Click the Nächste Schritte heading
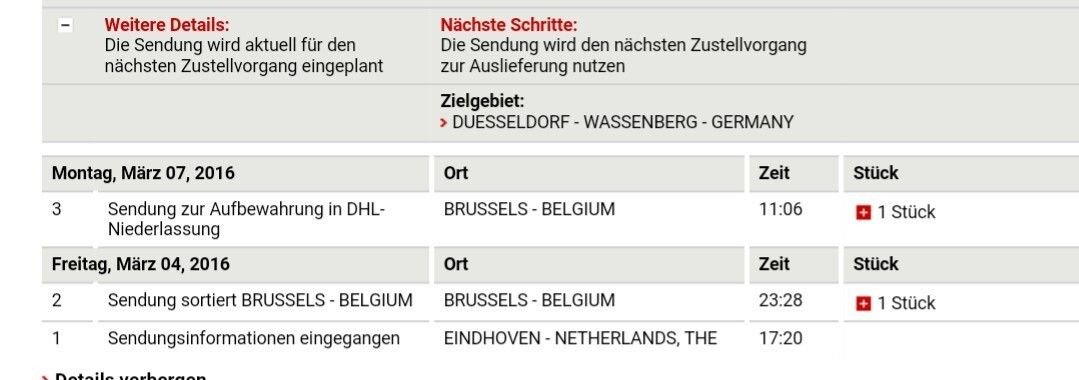 509,25
